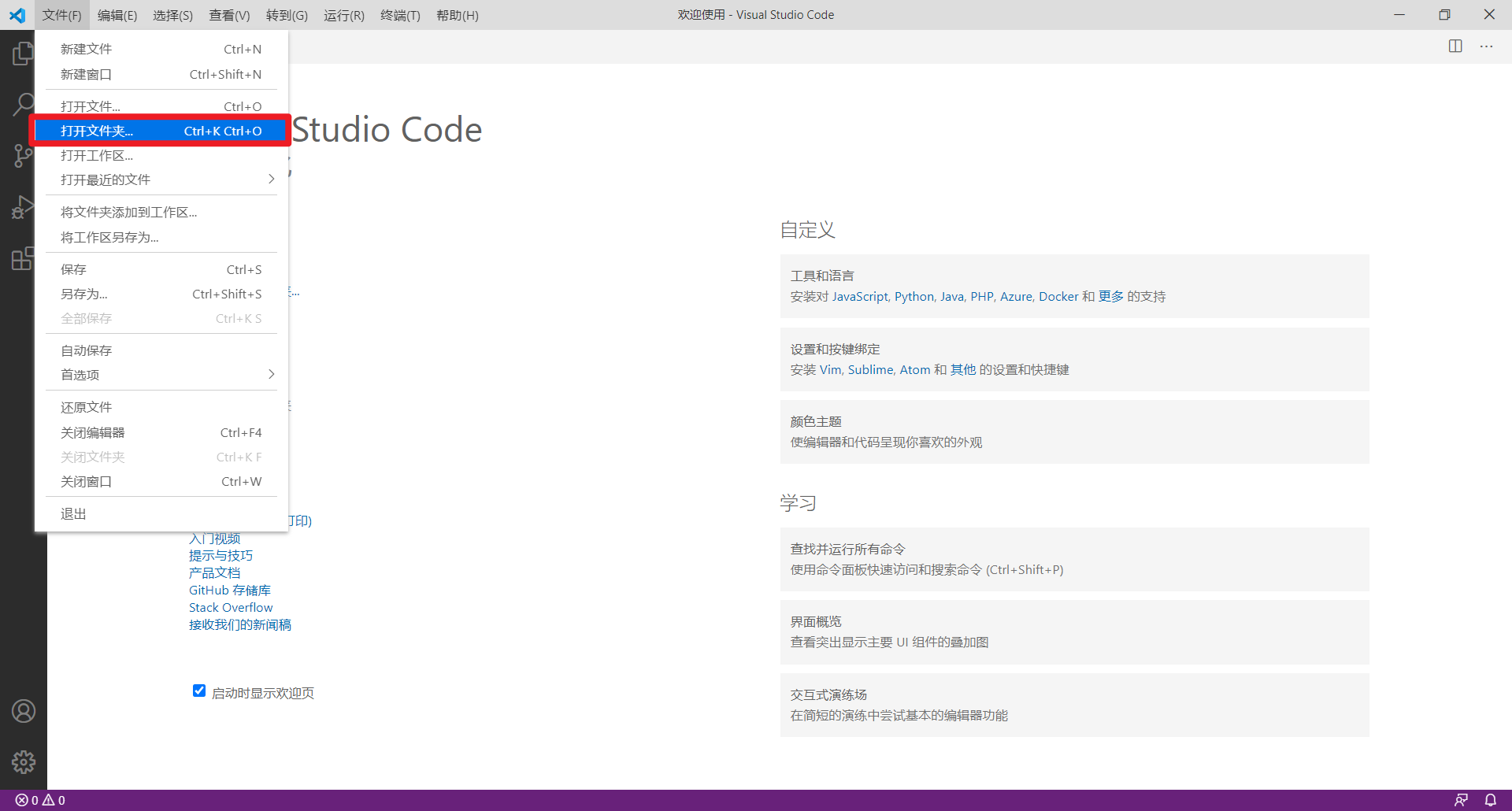
Task: Open the 提示与技巧 link
Action: [220, 556]
